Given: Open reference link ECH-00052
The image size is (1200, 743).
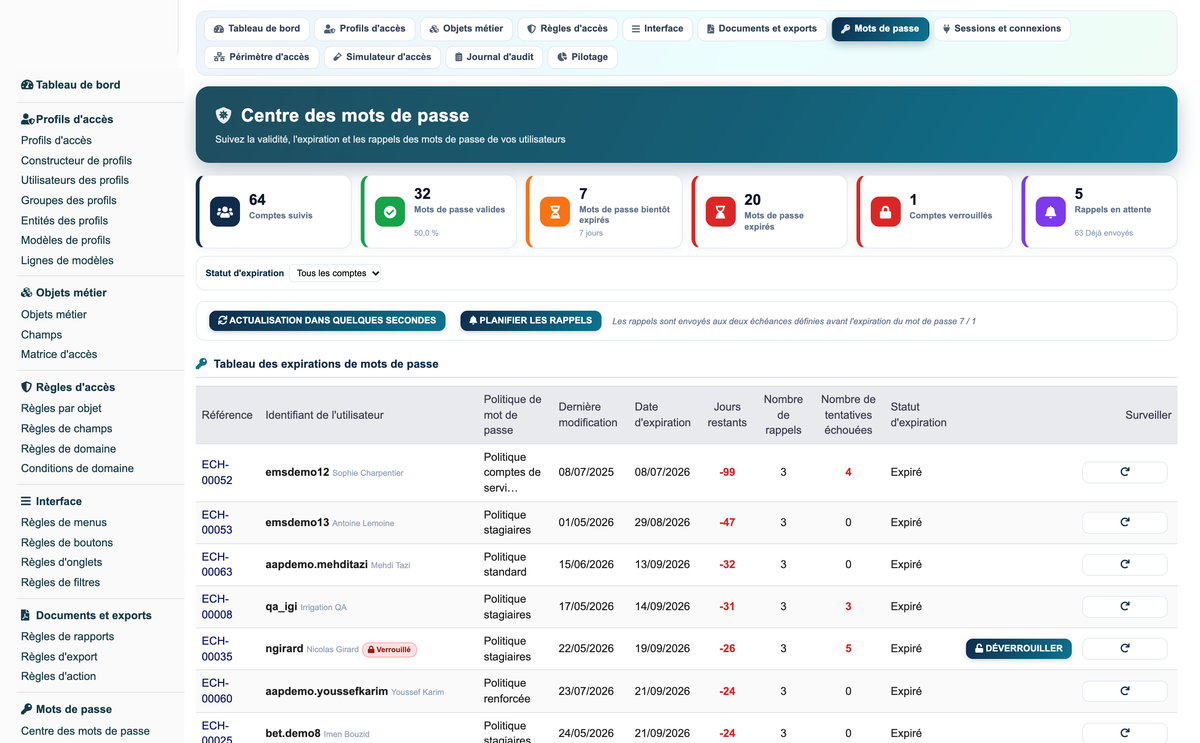Looking at the screenshot, I should pyautogui.click(x=217, y=472).
